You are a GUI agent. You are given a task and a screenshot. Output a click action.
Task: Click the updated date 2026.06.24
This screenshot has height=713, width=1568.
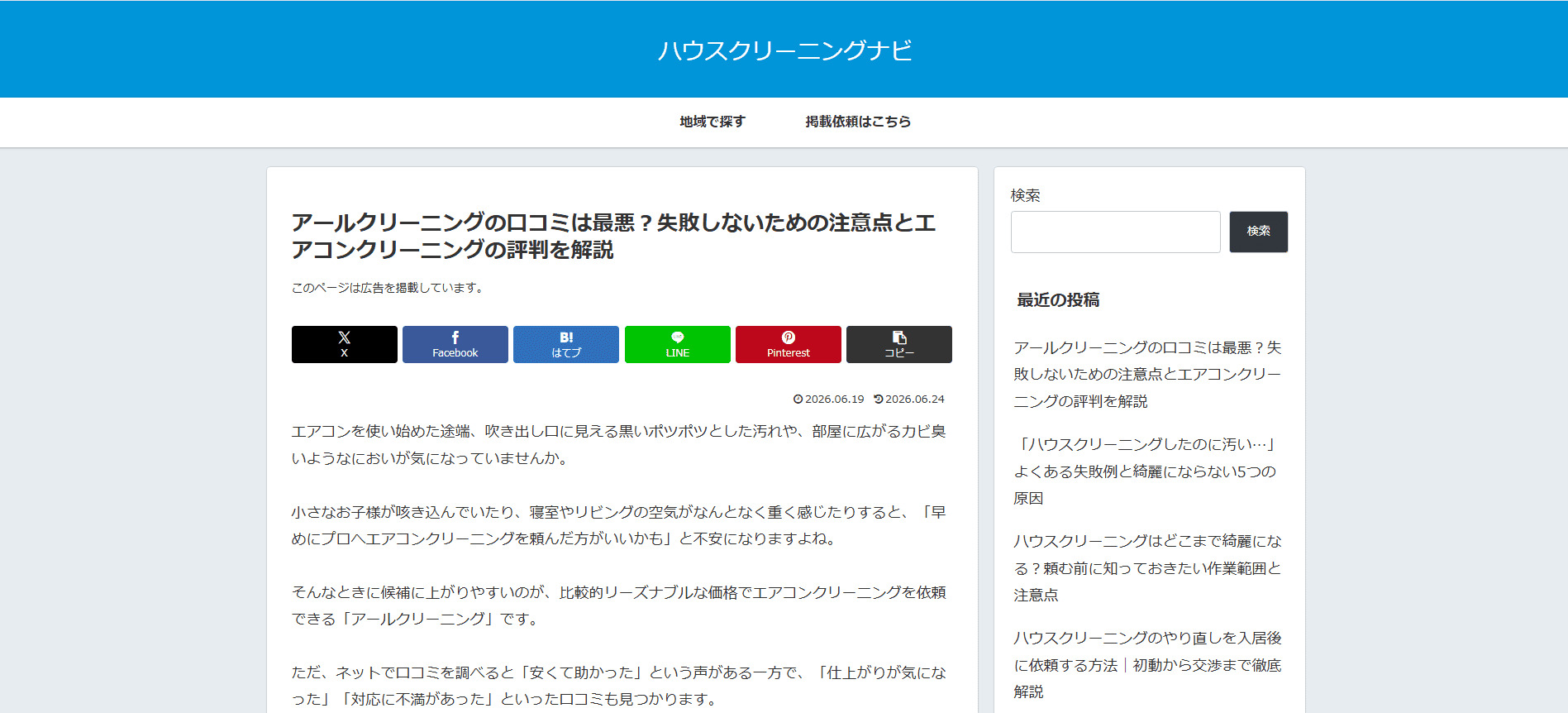click(909, 399)
